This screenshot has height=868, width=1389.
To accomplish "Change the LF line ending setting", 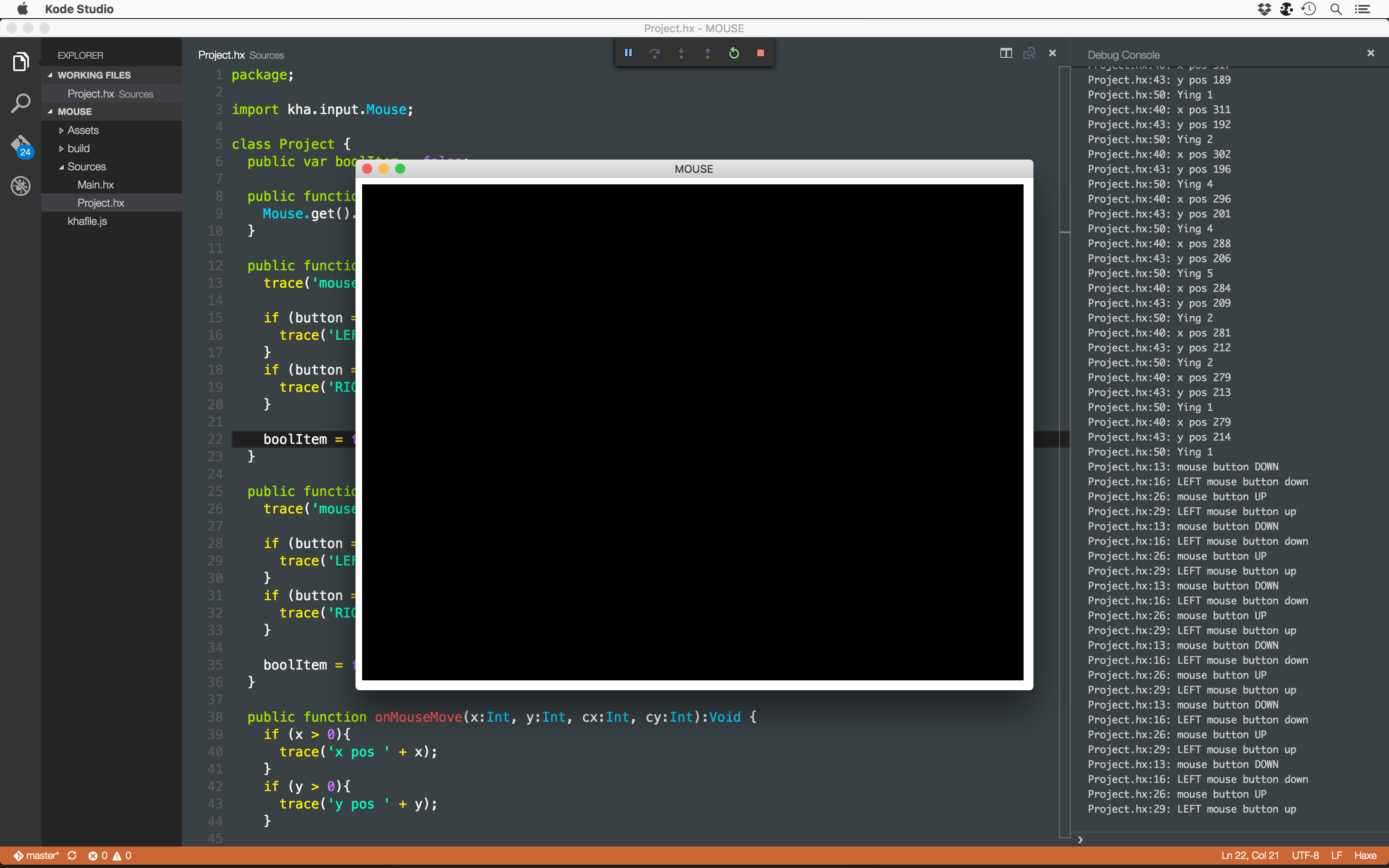I will click(x=1336, y=855).
